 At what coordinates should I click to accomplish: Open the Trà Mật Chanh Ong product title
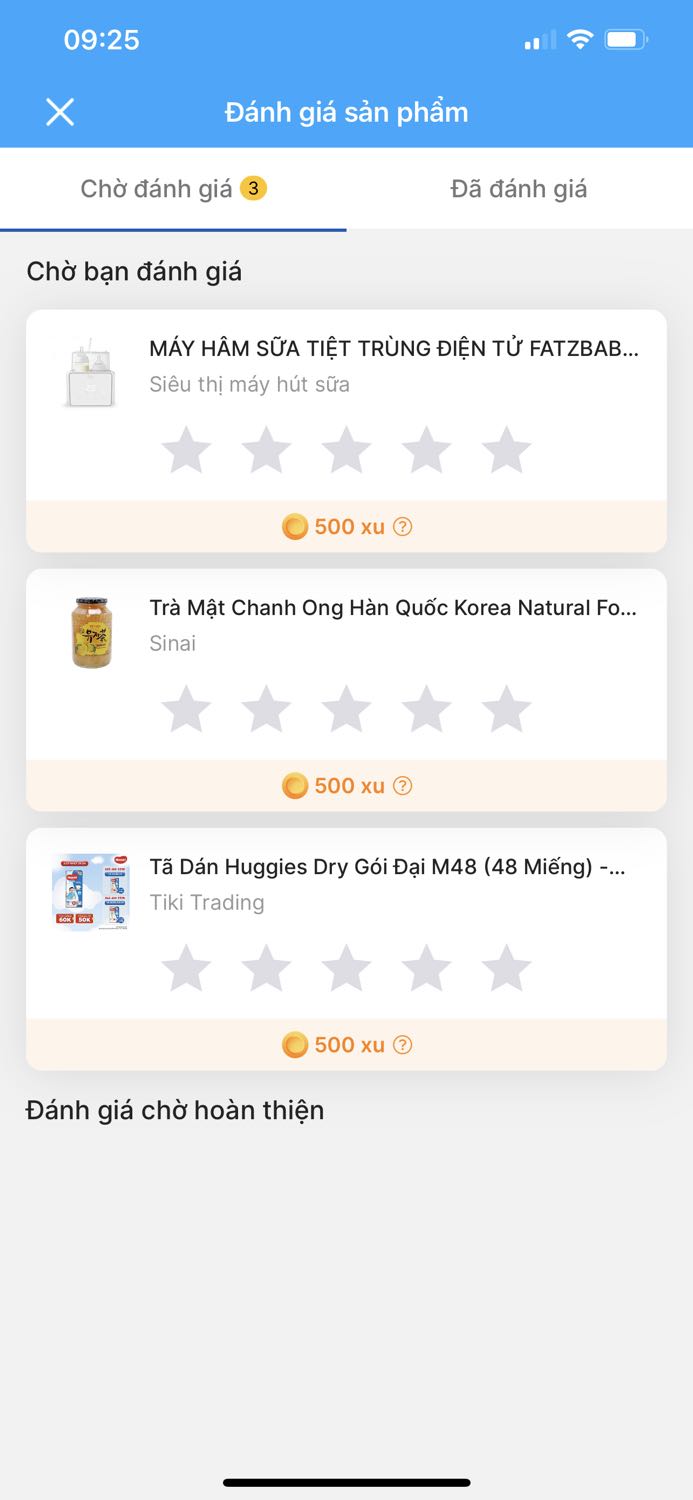click(393, 608)
